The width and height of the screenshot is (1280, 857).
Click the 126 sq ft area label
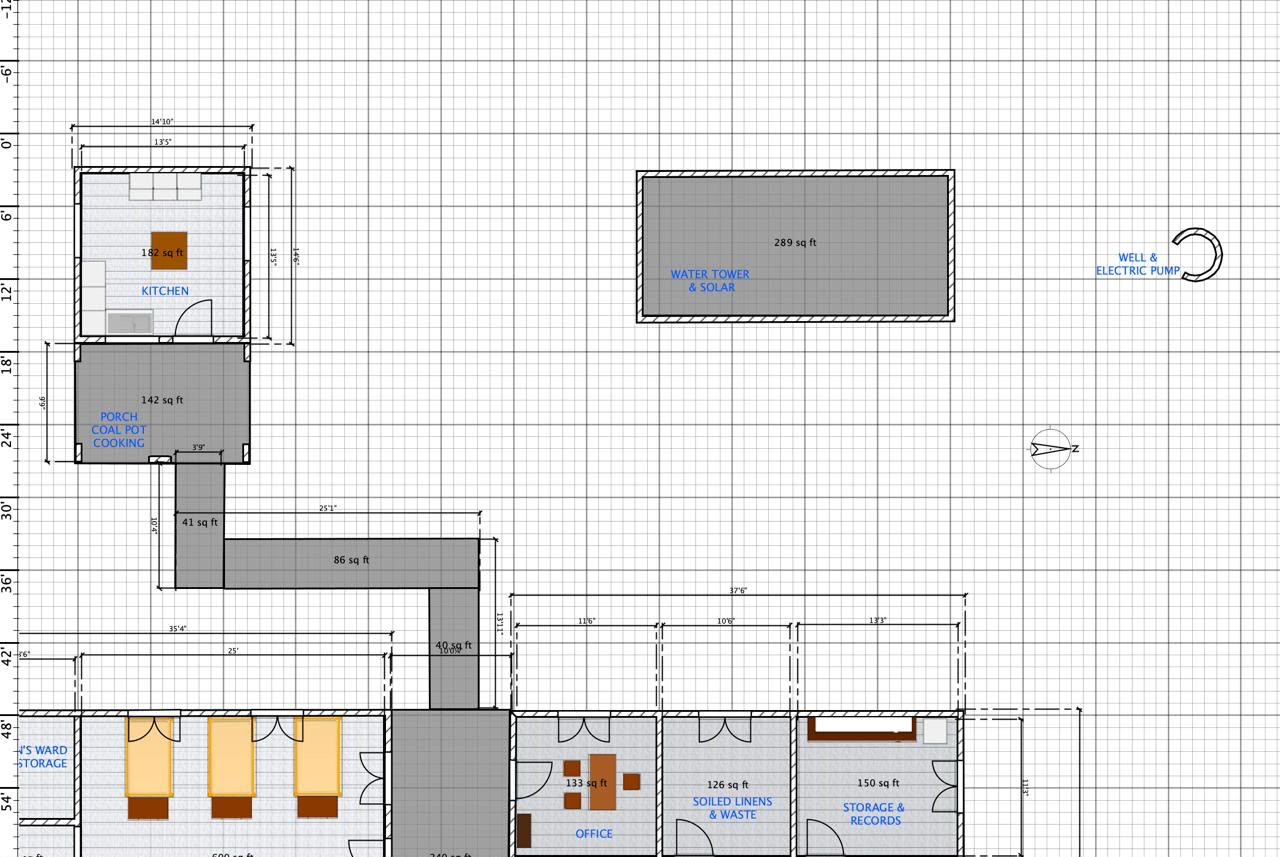727,785
